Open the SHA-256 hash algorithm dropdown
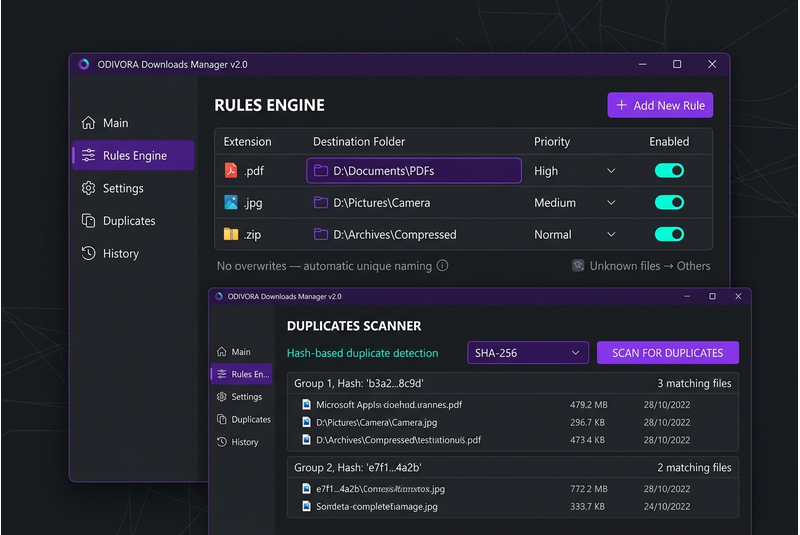This screenshot has height=535, width=800. tap(528, 352)
